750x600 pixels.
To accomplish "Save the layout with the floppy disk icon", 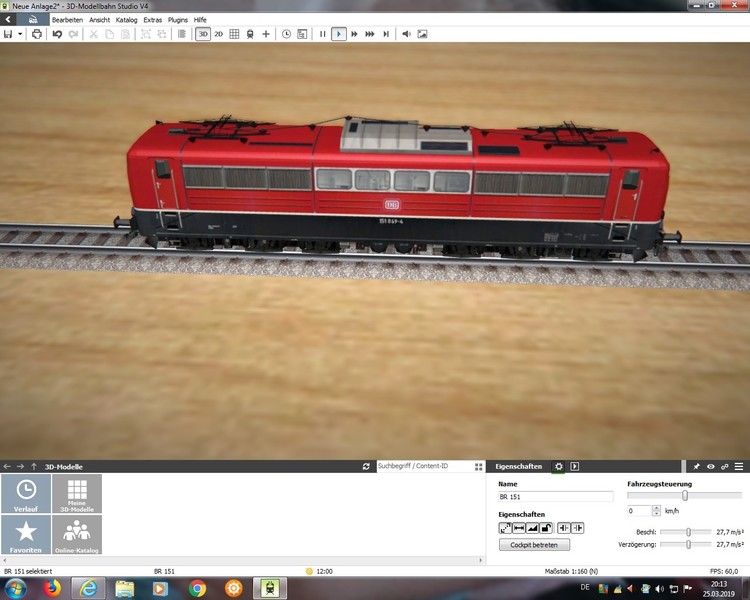I will pyautogui.click(x=8, y=34).
